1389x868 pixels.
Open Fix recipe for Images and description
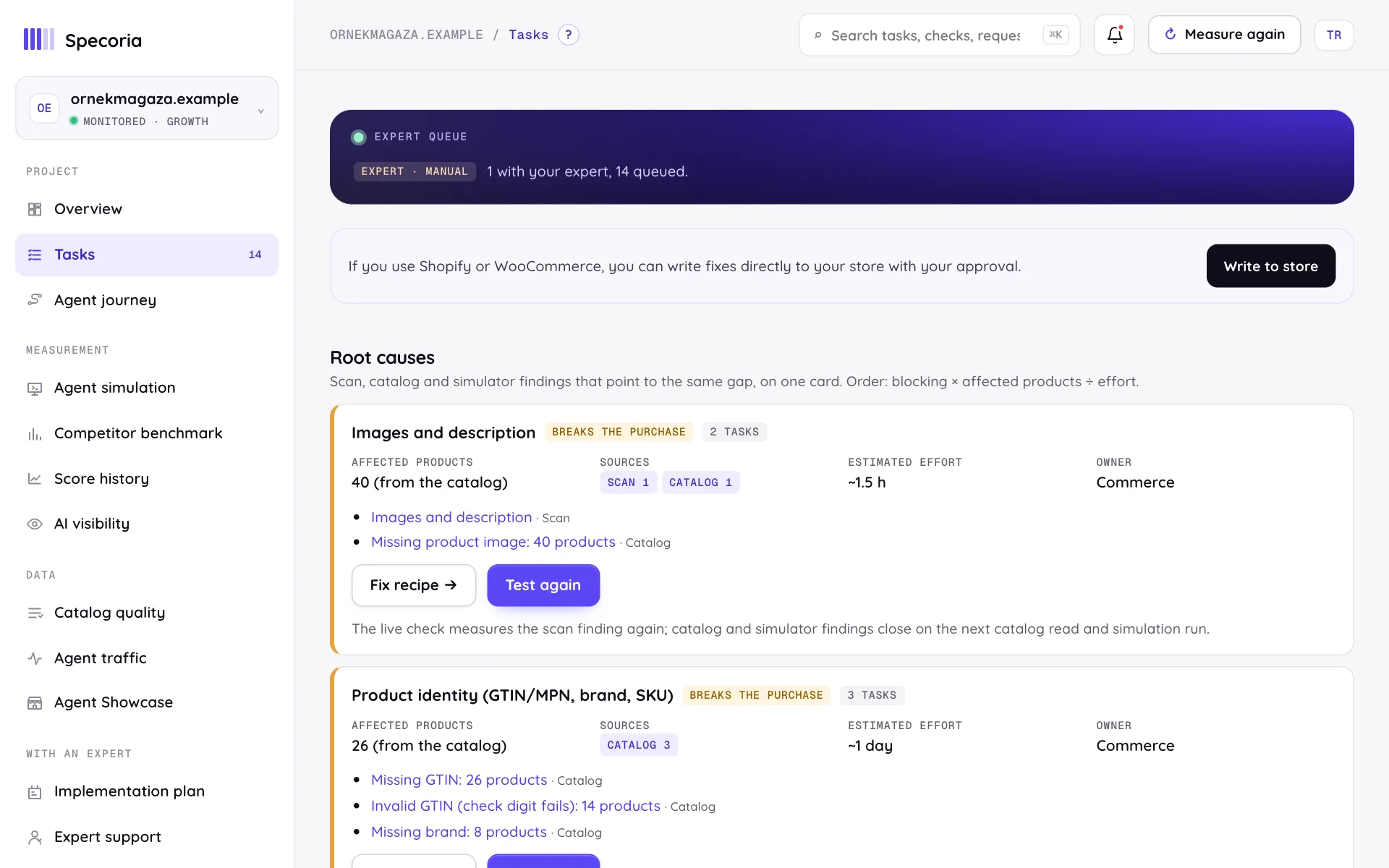click(x=414, y=585)
